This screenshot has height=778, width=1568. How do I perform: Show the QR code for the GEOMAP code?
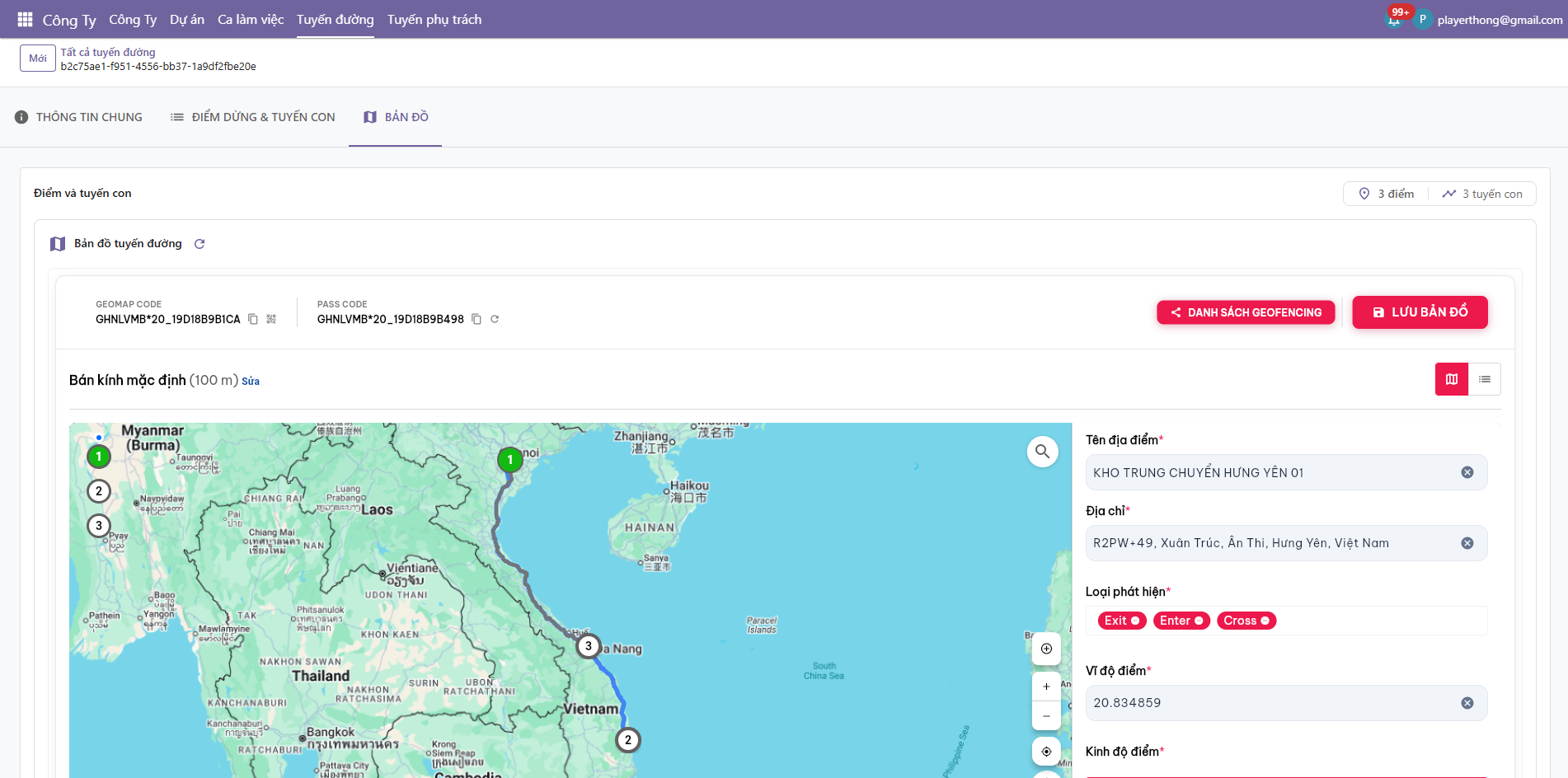270,319
